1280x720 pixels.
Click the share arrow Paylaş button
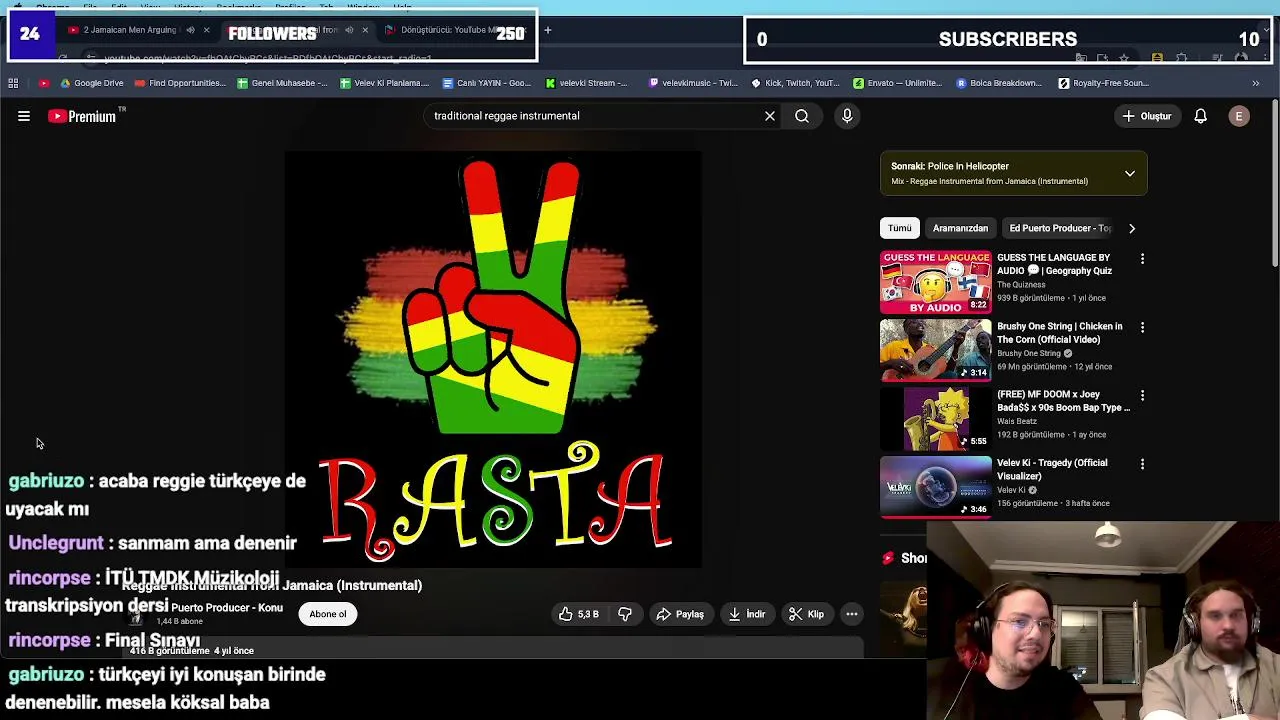(x=680, y=614)
